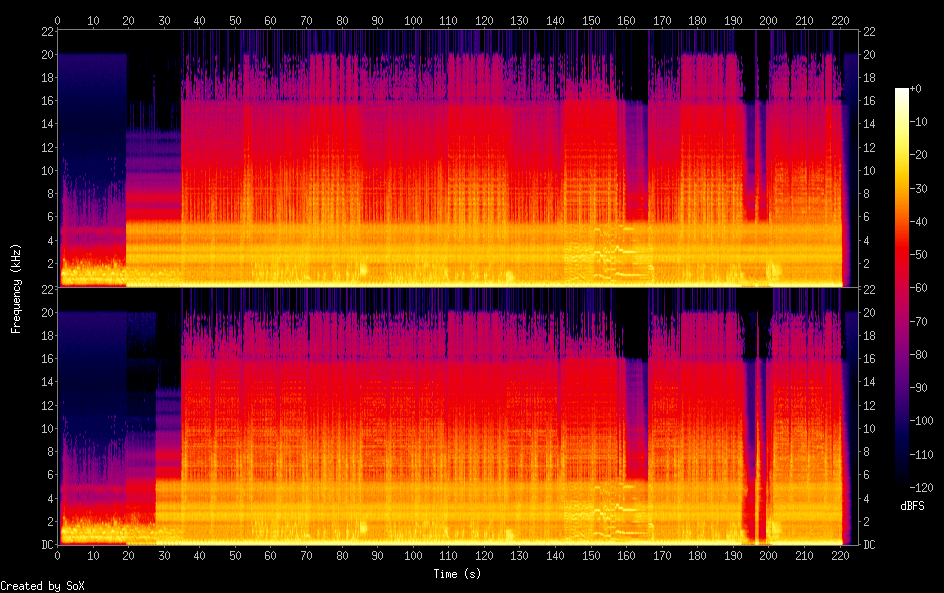
Task: Click the 'dBFS' label under the color scale
Action: coord(911,507)
